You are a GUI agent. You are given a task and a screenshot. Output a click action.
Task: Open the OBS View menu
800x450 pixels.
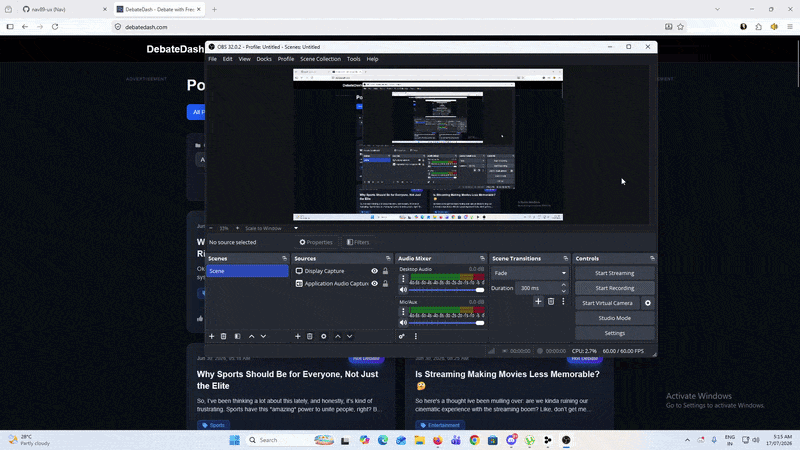244,59
